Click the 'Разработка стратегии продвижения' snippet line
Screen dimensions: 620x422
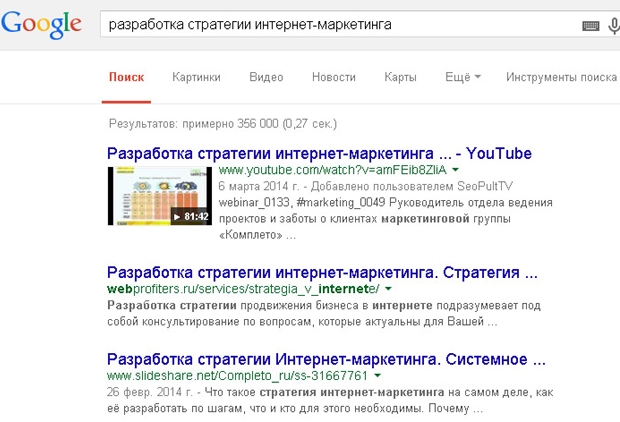point(324,306)
